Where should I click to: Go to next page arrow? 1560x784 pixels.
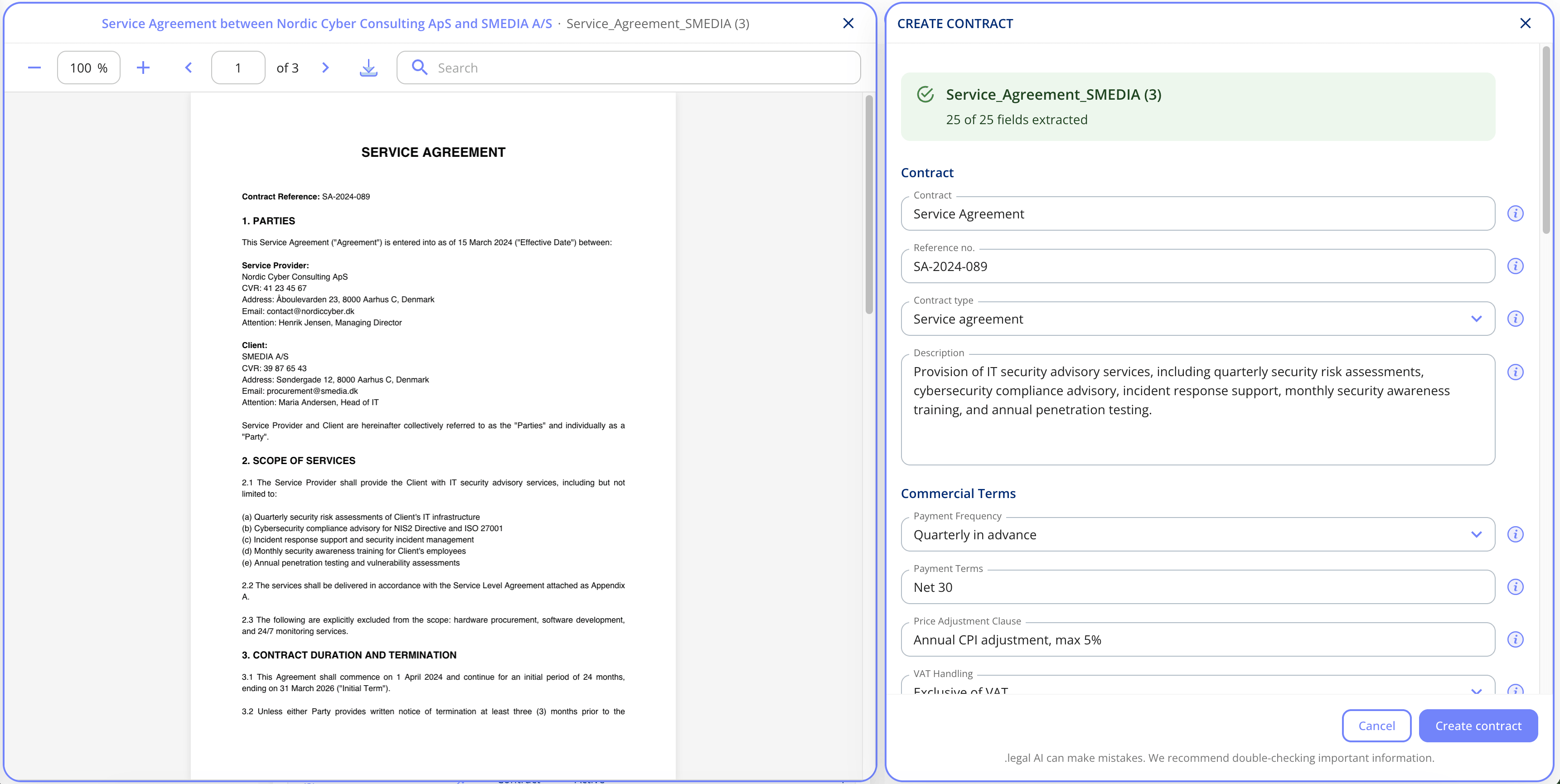(325, 68)
